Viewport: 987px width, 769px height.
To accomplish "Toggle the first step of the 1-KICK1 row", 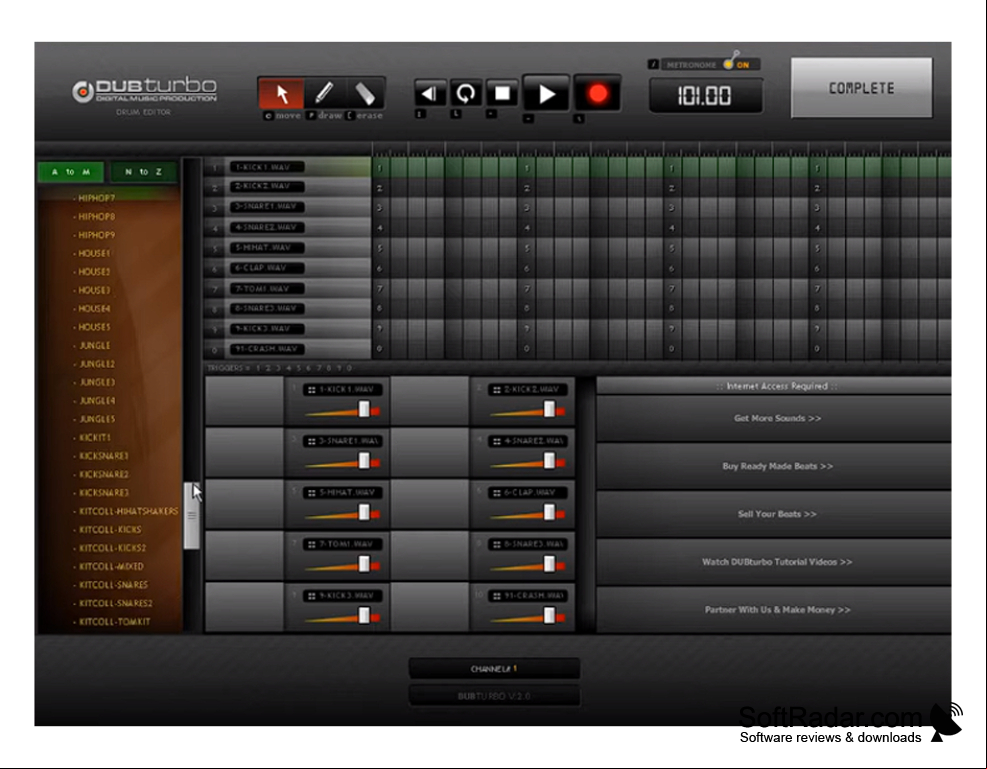I will 381,168.
